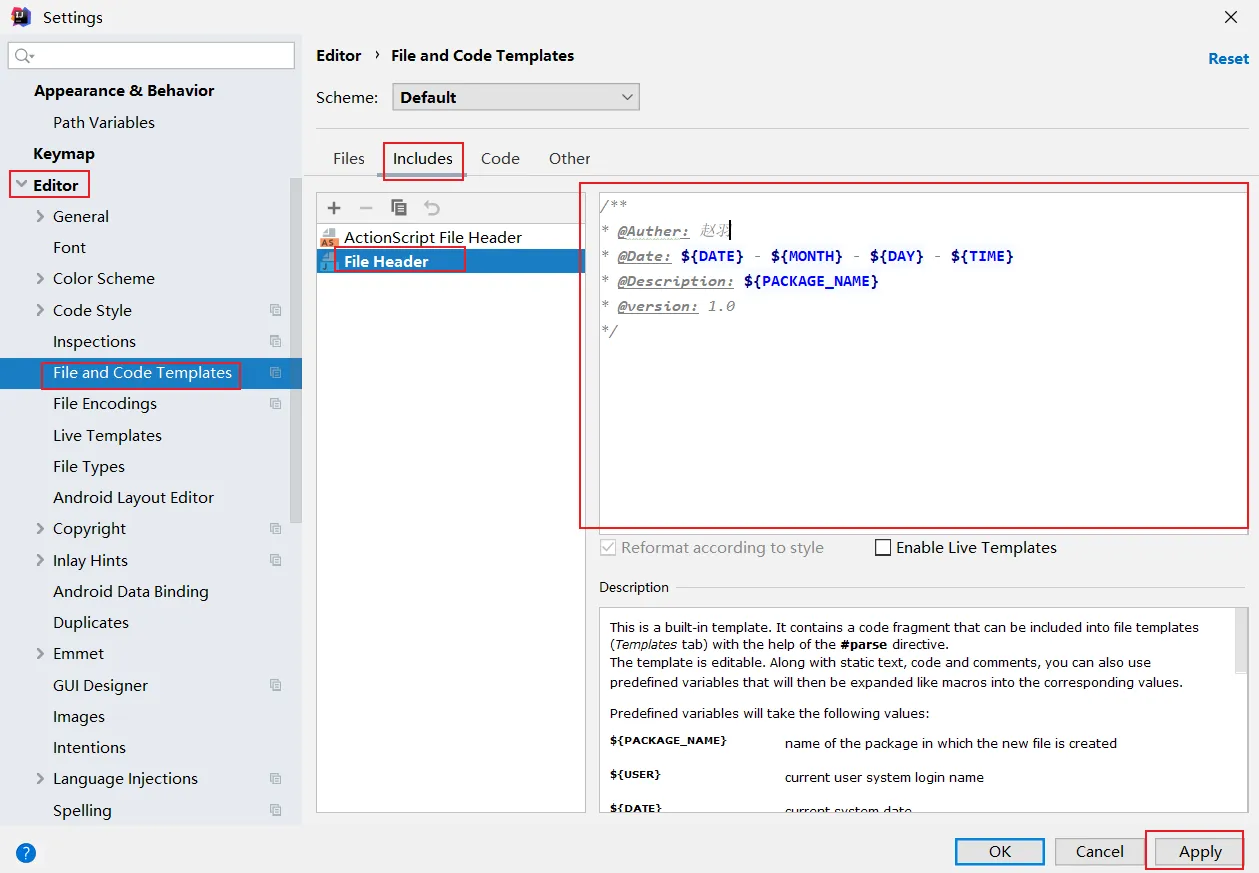Screen dimensions: 1259x873
Task: Toggle Reformat according to style checkbox
Action: [608, 548]
